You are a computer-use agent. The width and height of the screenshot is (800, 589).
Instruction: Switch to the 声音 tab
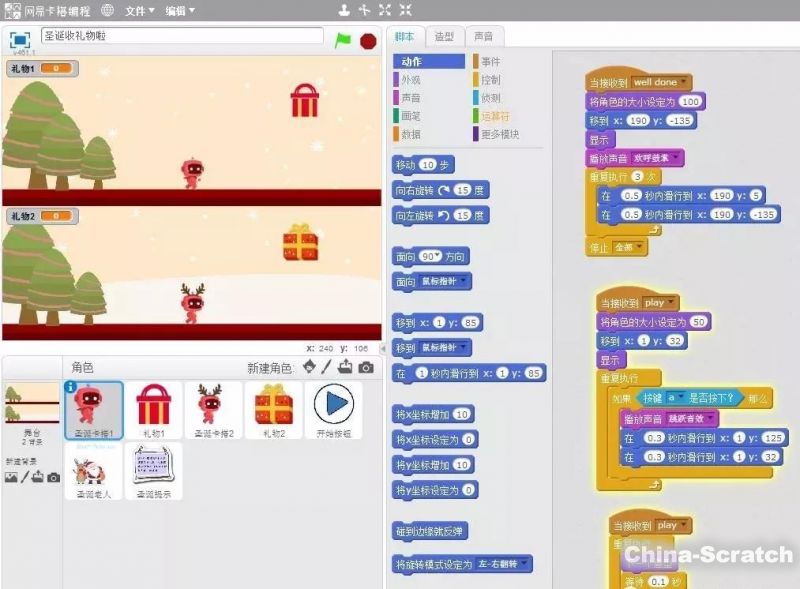484,36
